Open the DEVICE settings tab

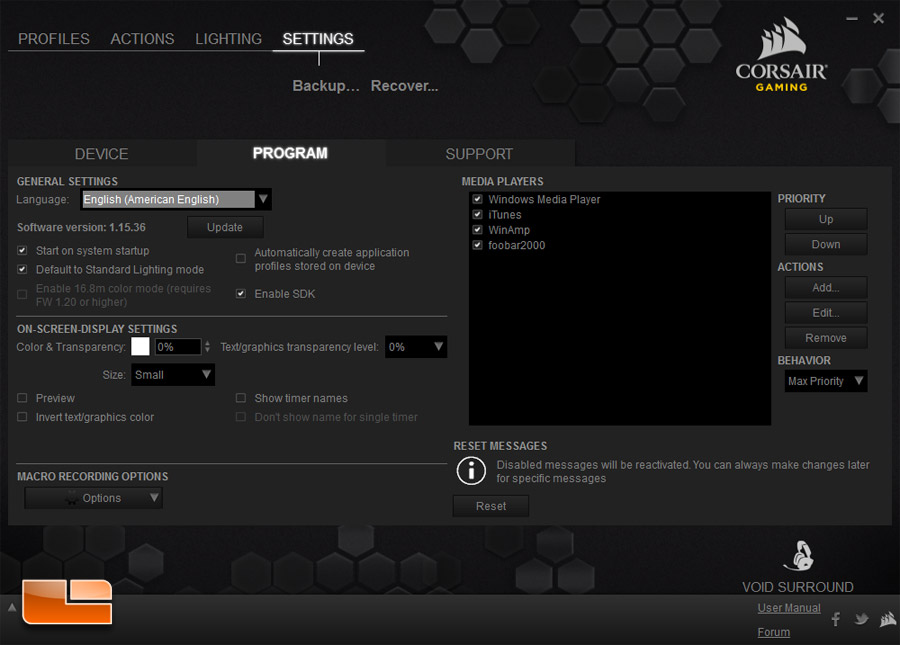click(102, 154)
